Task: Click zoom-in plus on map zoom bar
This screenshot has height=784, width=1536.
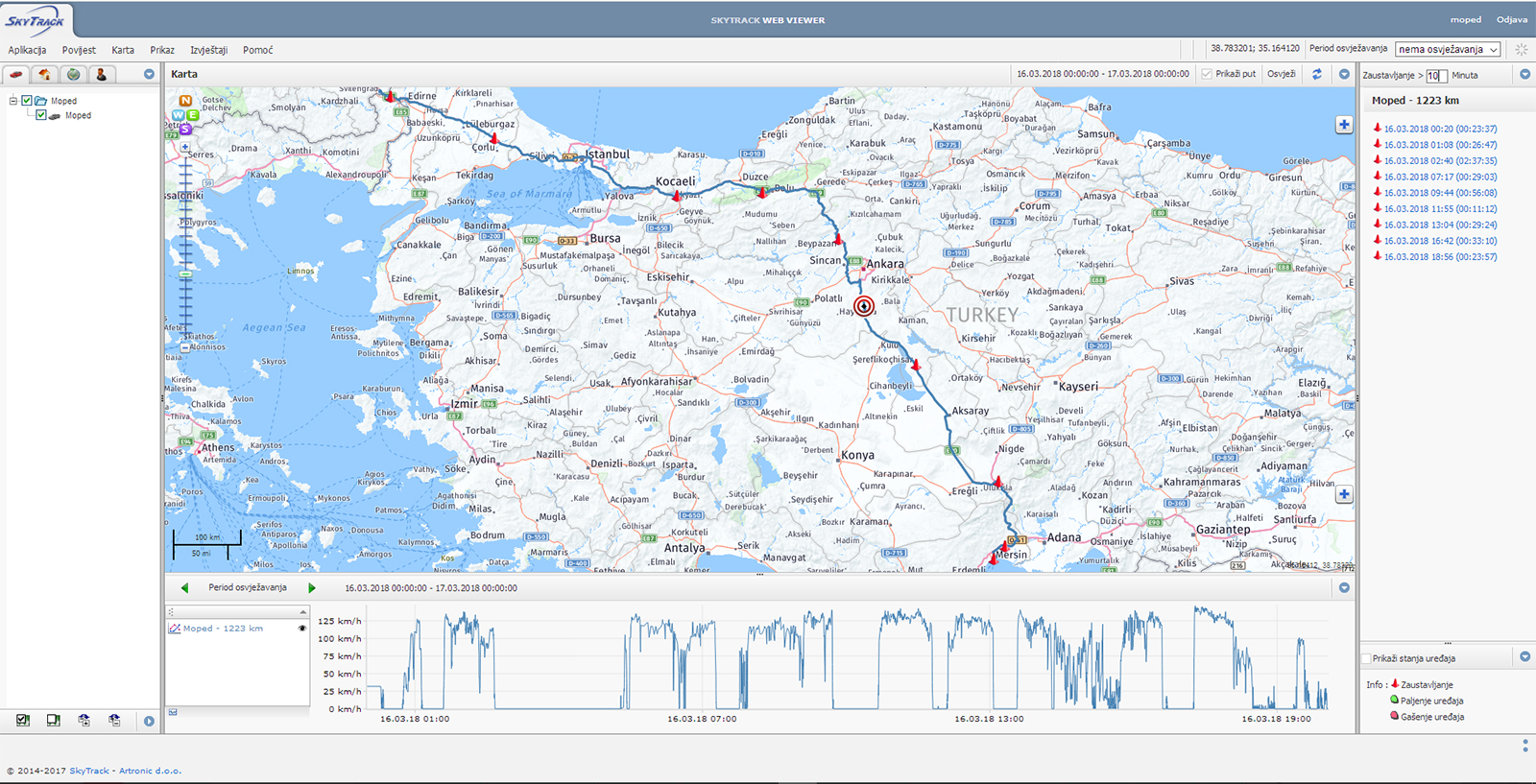Action: [185, 147]
